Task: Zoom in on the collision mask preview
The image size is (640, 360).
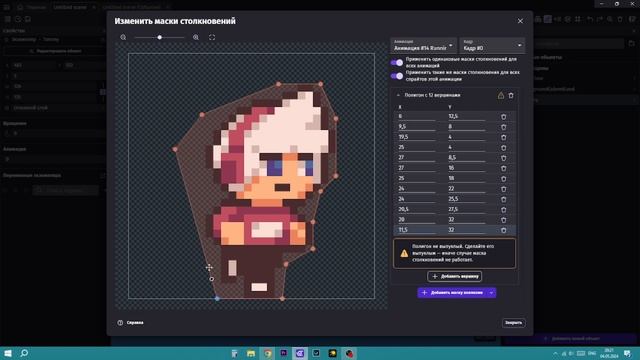Action: 196,37
